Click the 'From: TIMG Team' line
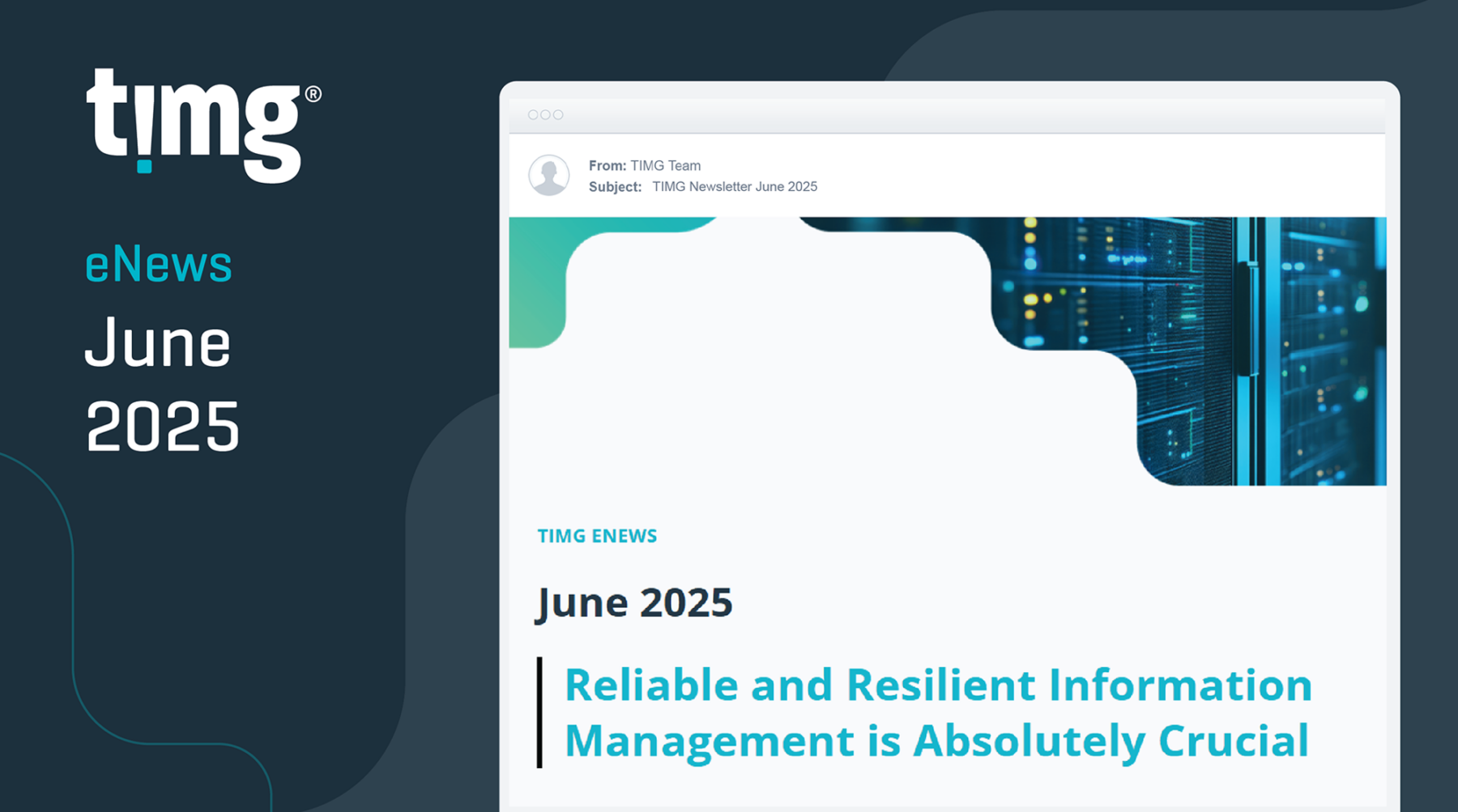This screenshot has height=812, width=1458. pos(645,165)
